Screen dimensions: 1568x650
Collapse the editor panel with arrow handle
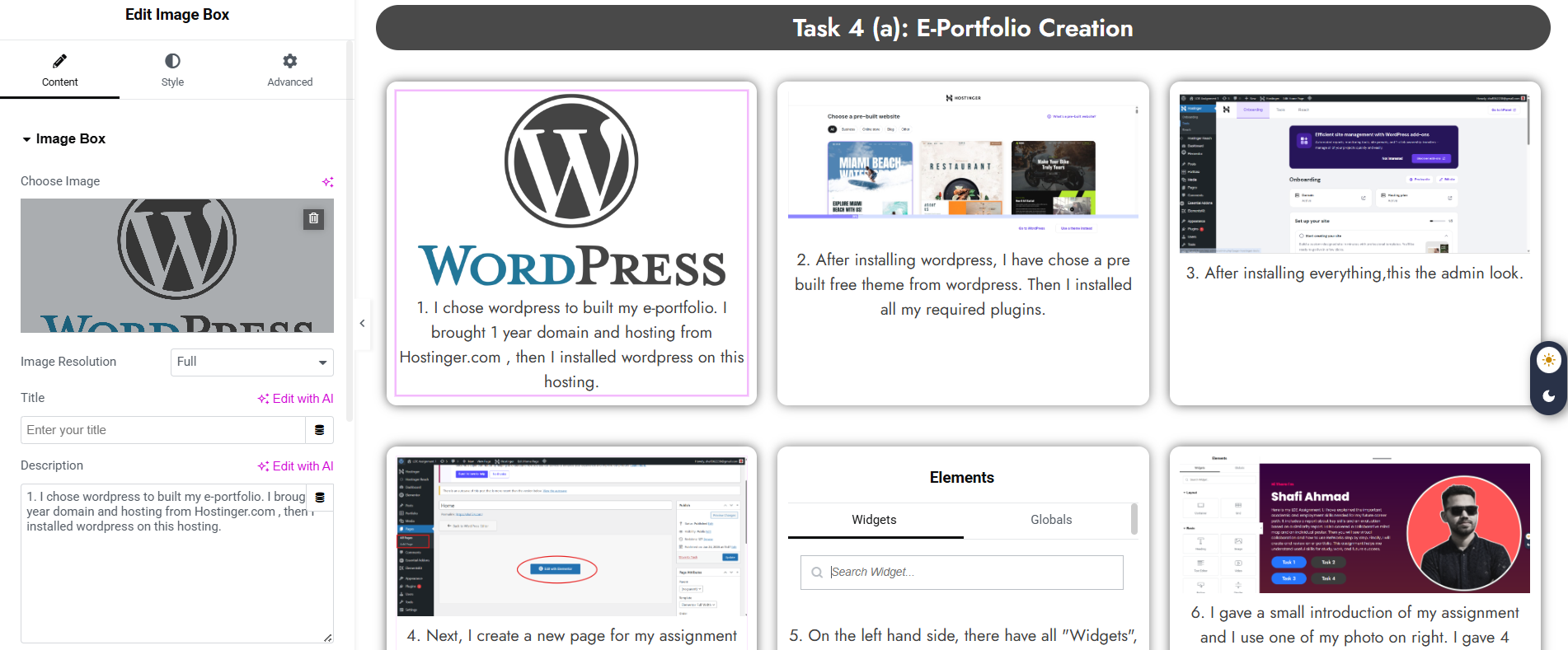[x=362, y=324]
